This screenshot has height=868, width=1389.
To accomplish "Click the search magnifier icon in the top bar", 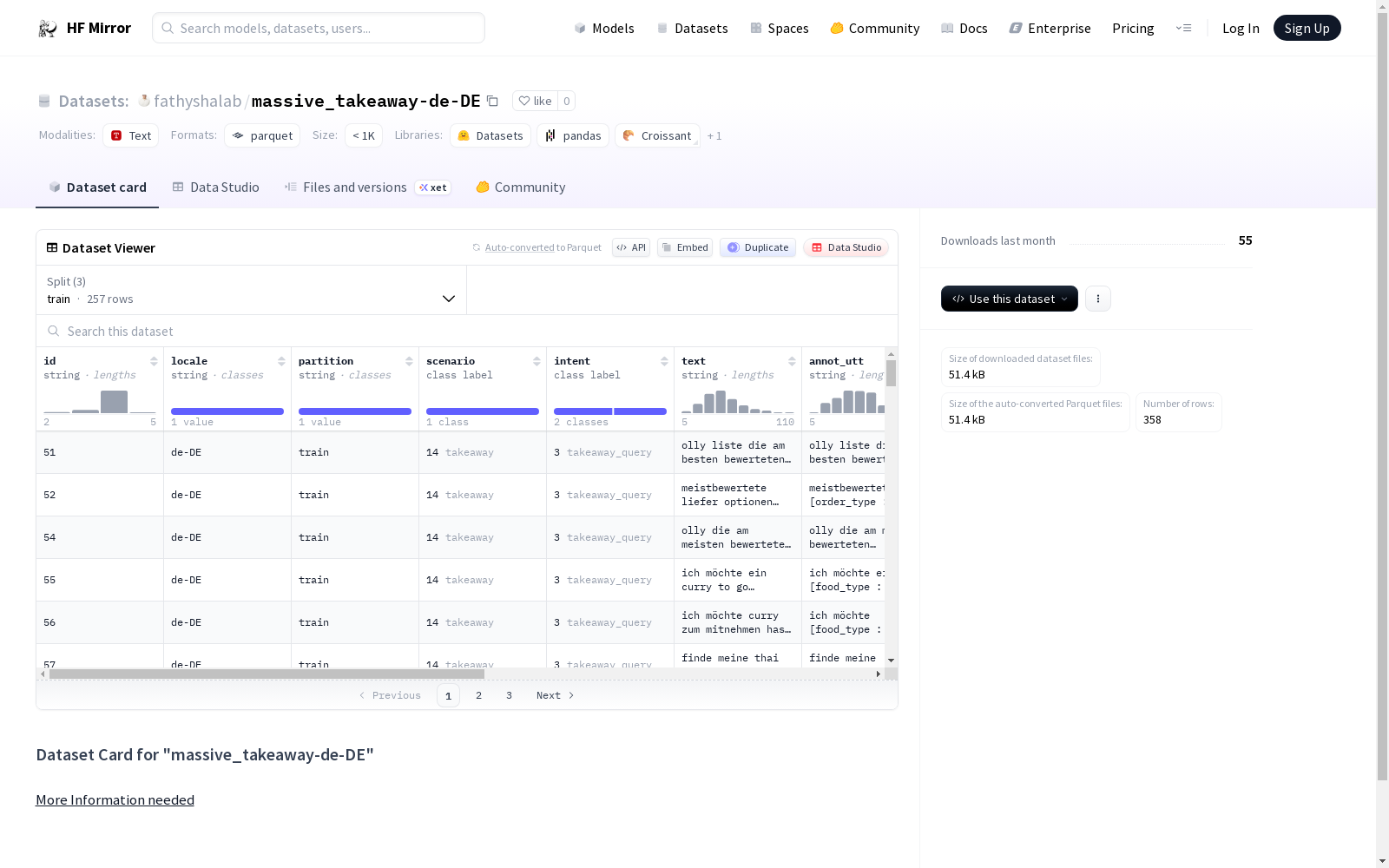I will tap(168, 28).
